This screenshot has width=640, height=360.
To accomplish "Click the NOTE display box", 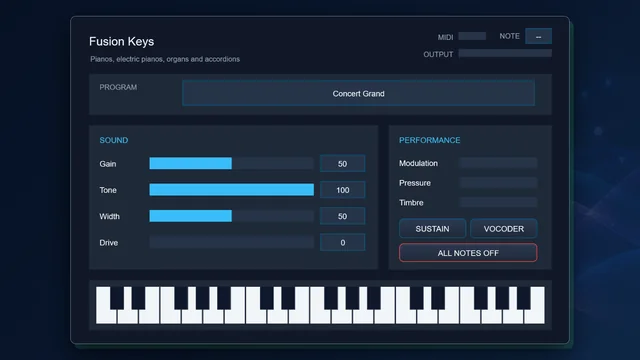I will [538, 36].
